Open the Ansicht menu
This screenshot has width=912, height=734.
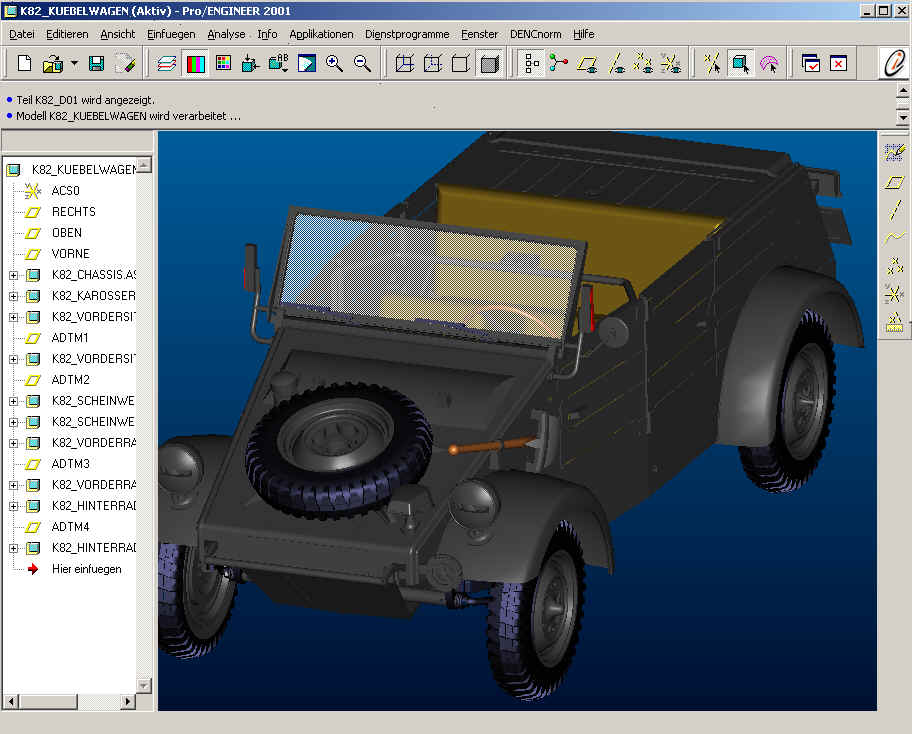117,34
